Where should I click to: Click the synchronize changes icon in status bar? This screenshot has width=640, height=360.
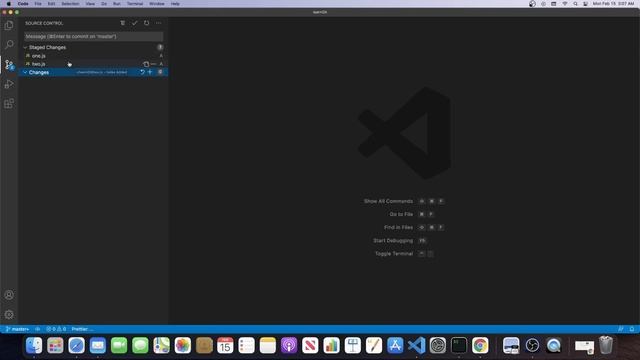38,329
